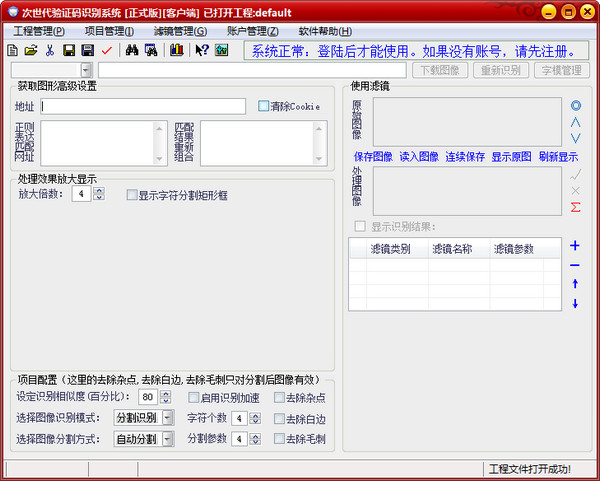
Task: Open the 工程管理(P) menu
Action: pyautogui.click(x=39, y=31)
